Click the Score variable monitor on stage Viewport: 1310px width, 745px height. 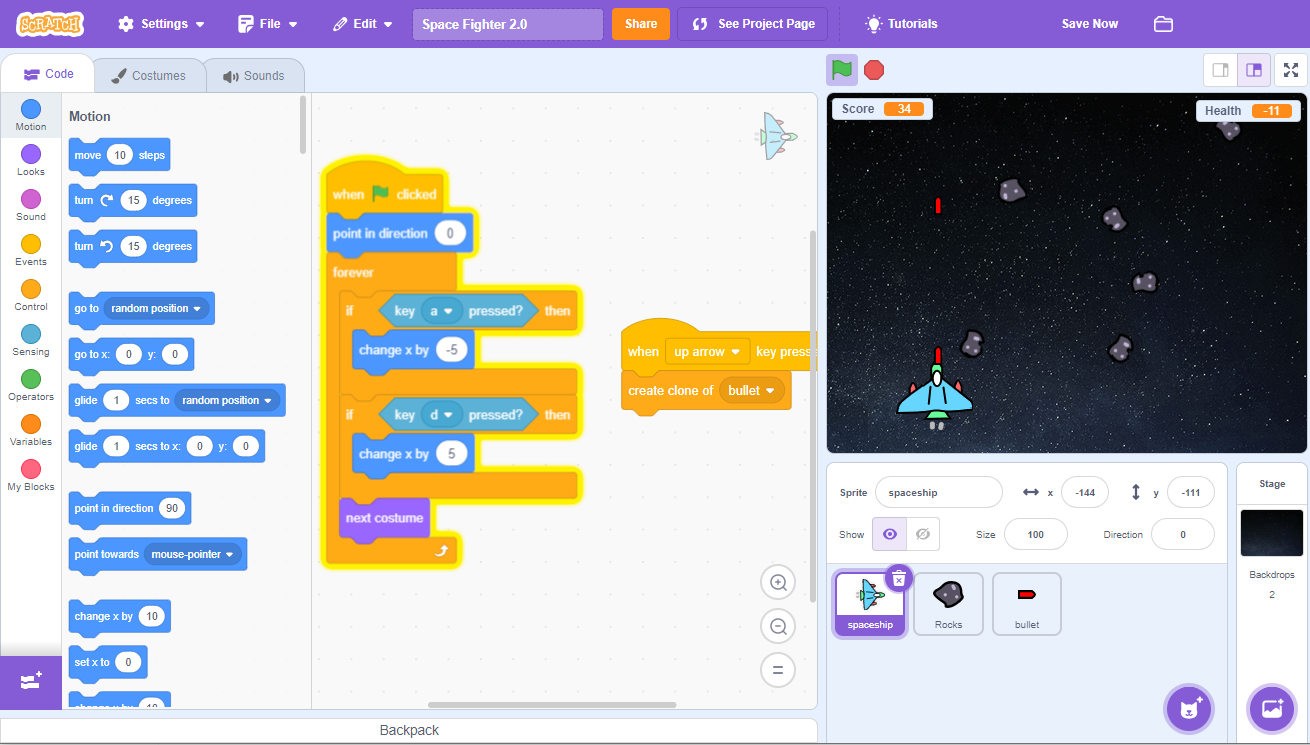tap(882, 109)
